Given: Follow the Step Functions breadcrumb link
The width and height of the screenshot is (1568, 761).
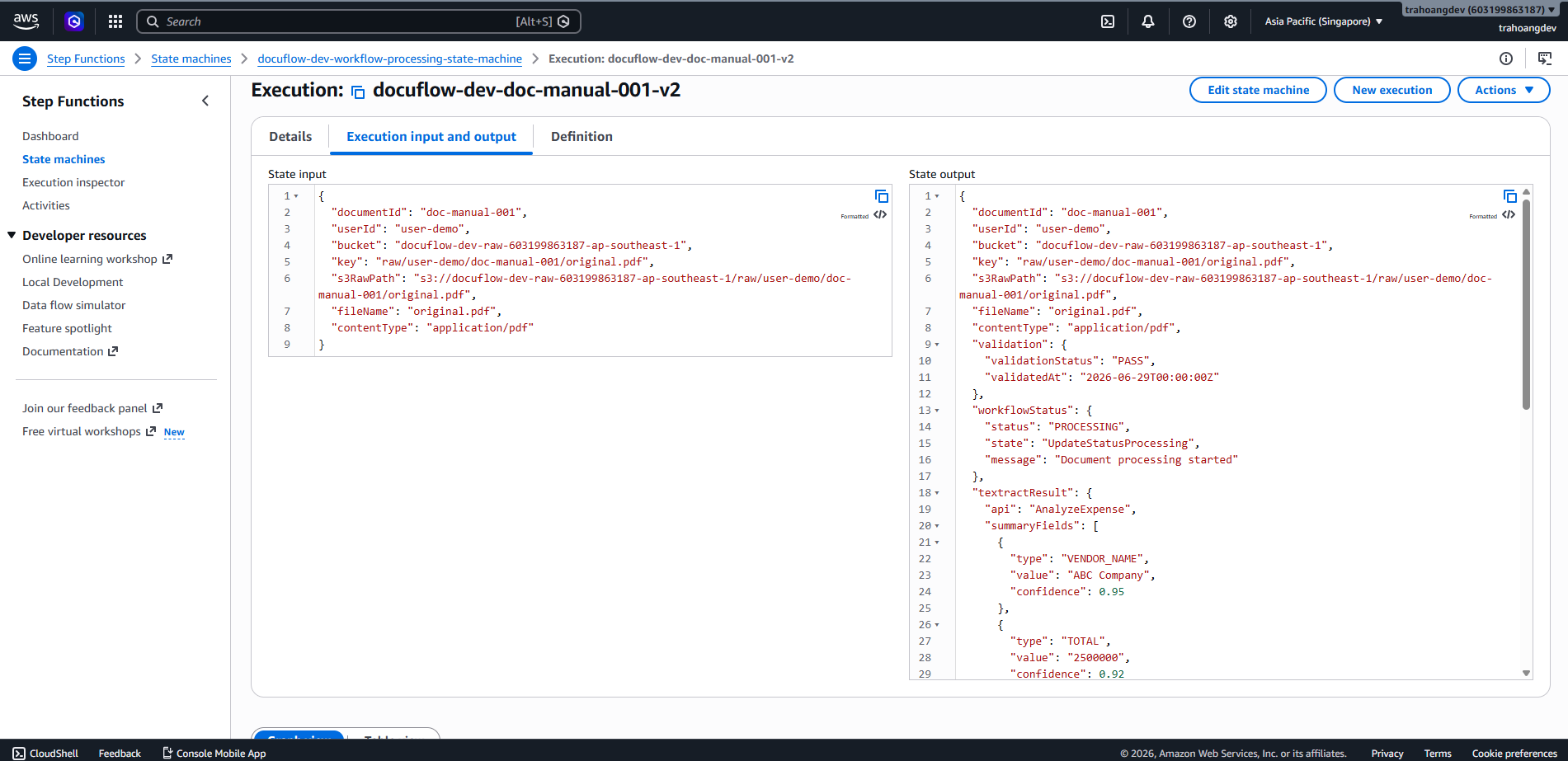Looking at the screenshot, I should pyautogui.click(x=86, y=59).
